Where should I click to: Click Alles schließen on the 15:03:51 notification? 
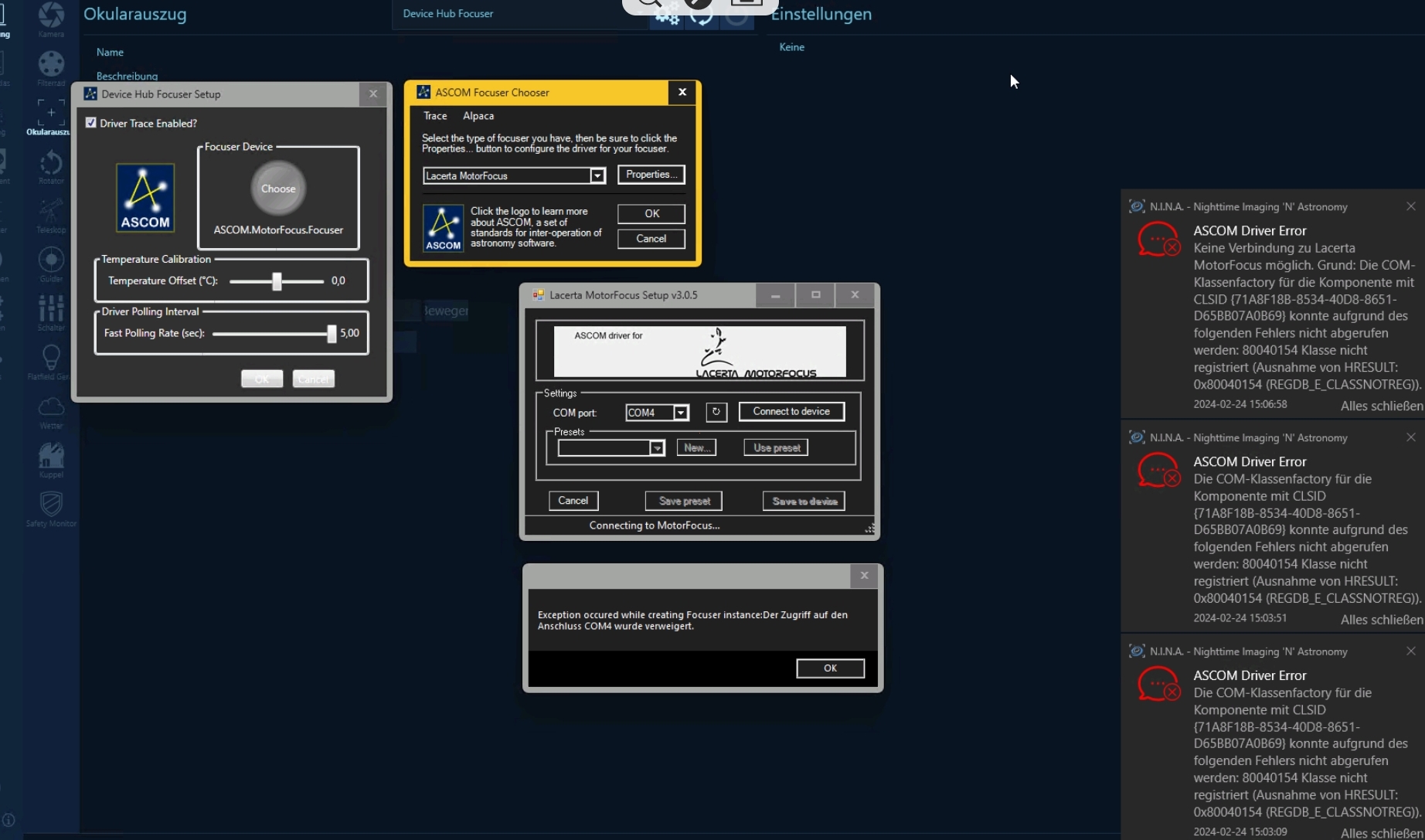click(1382, 620)
